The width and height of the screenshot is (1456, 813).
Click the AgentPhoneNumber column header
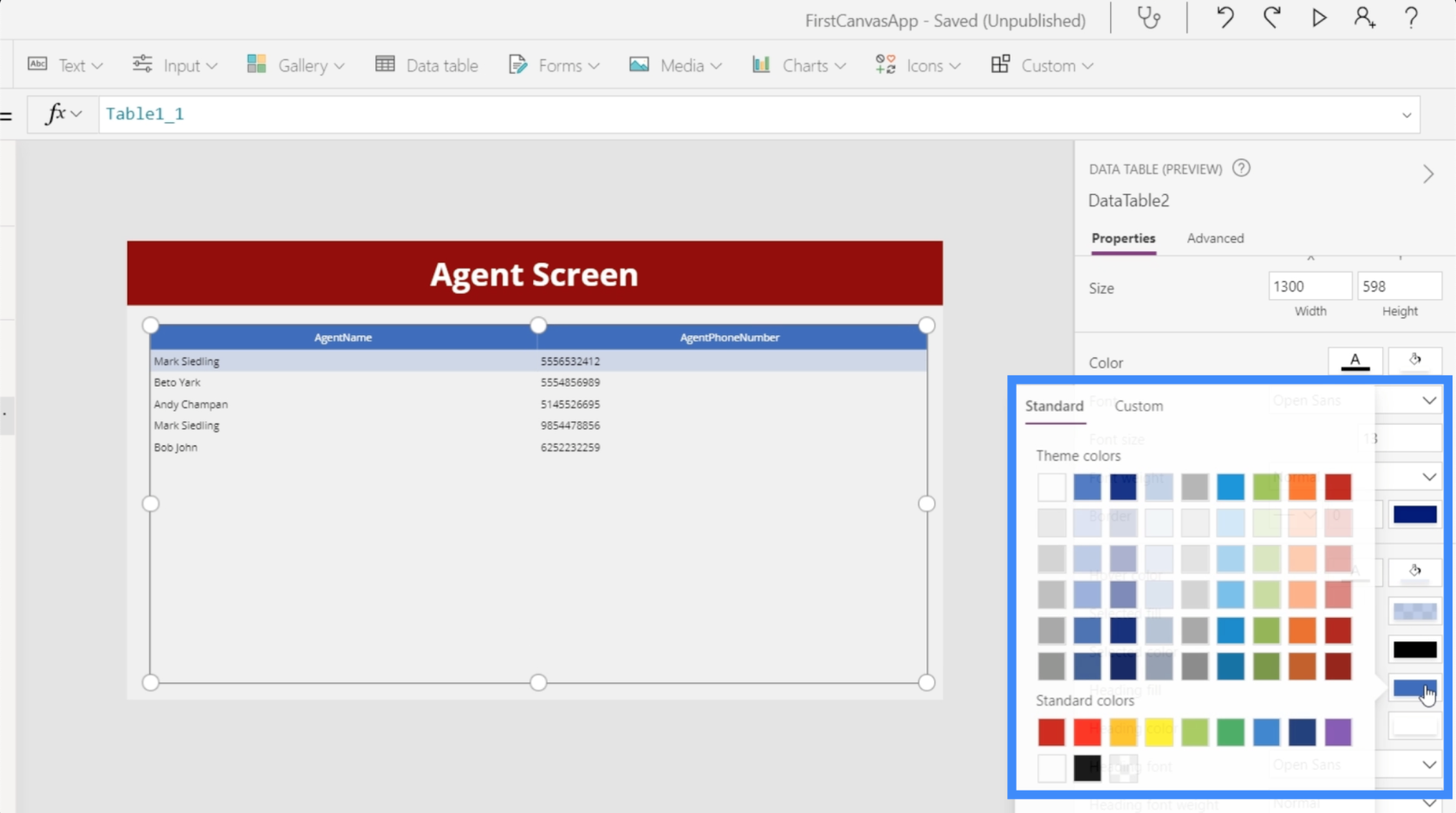730,337
